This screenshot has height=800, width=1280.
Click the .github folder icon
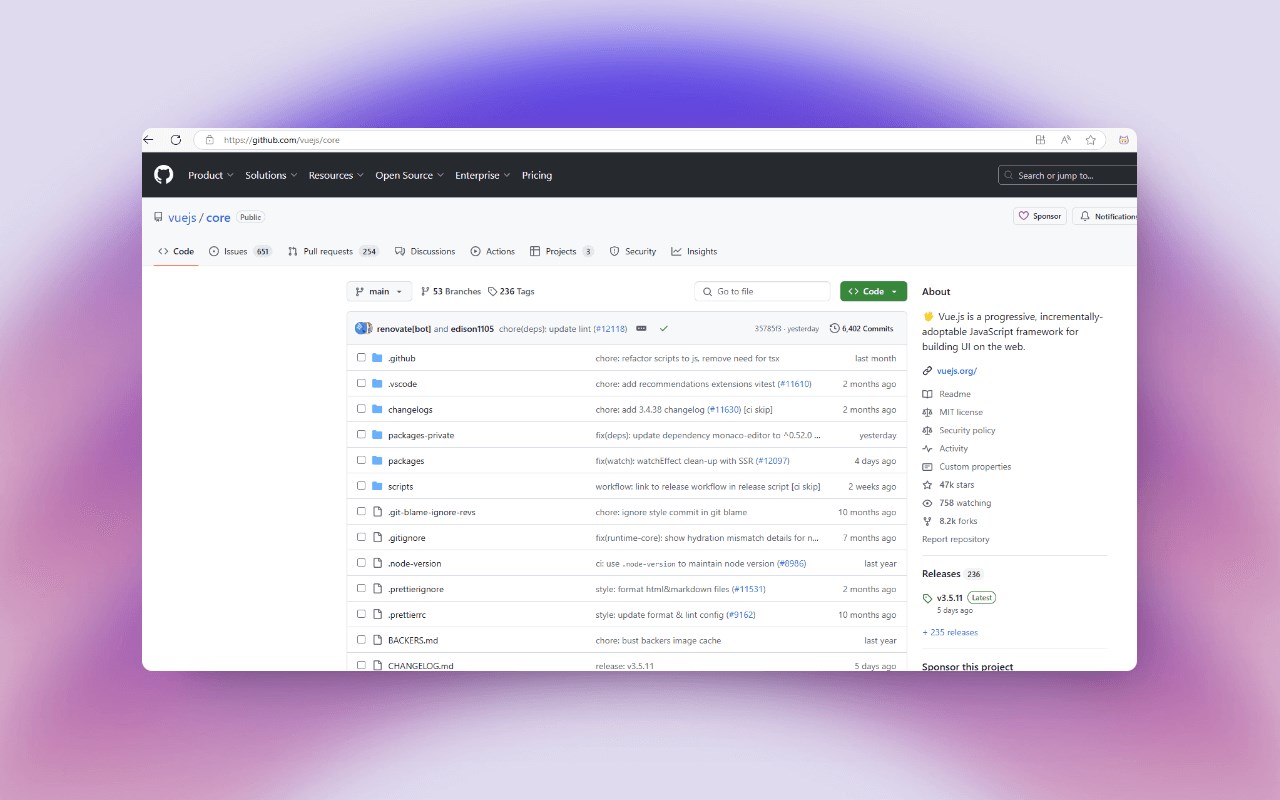point(377,358)
